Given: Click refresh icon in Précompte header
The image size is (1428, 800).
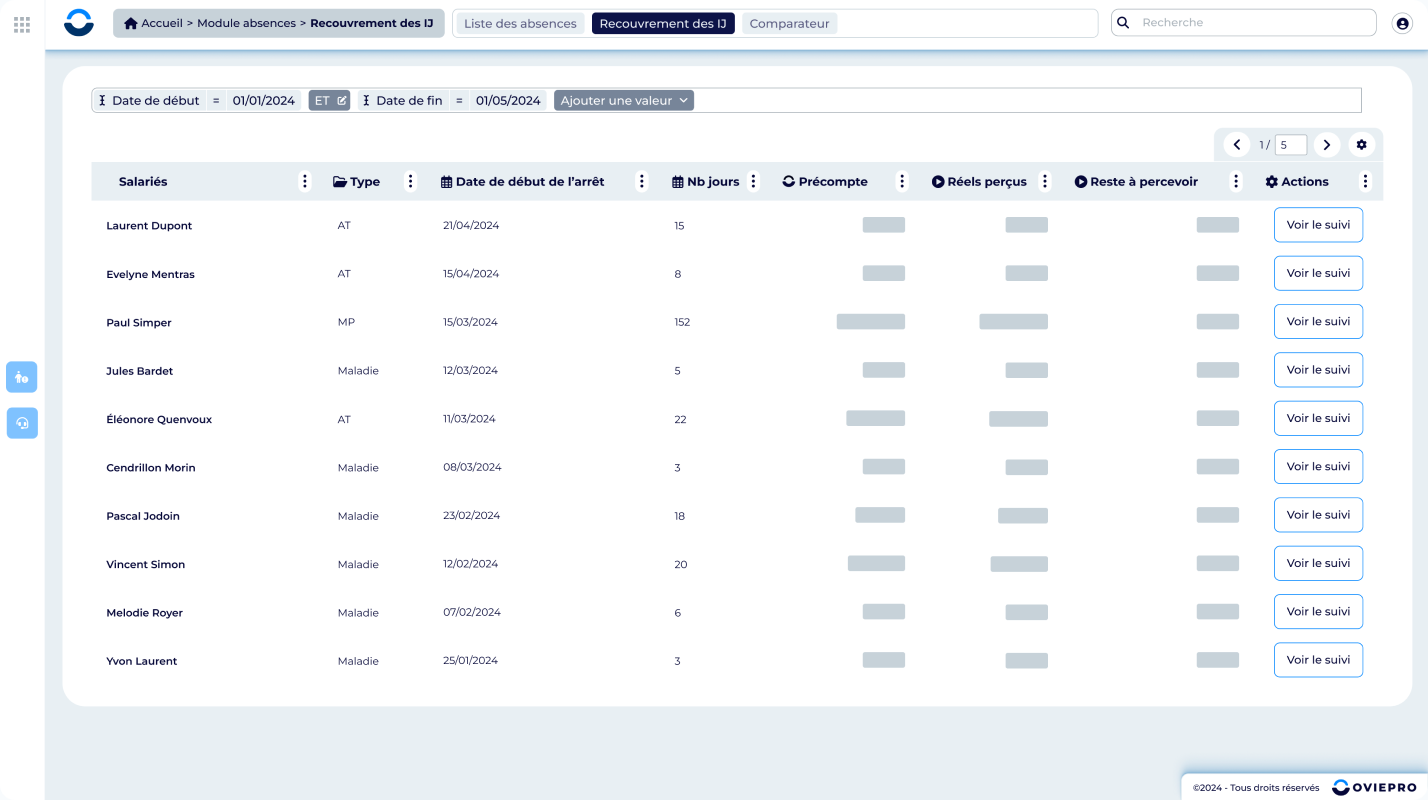Looking at the screenshot, I should coord(788,182).
